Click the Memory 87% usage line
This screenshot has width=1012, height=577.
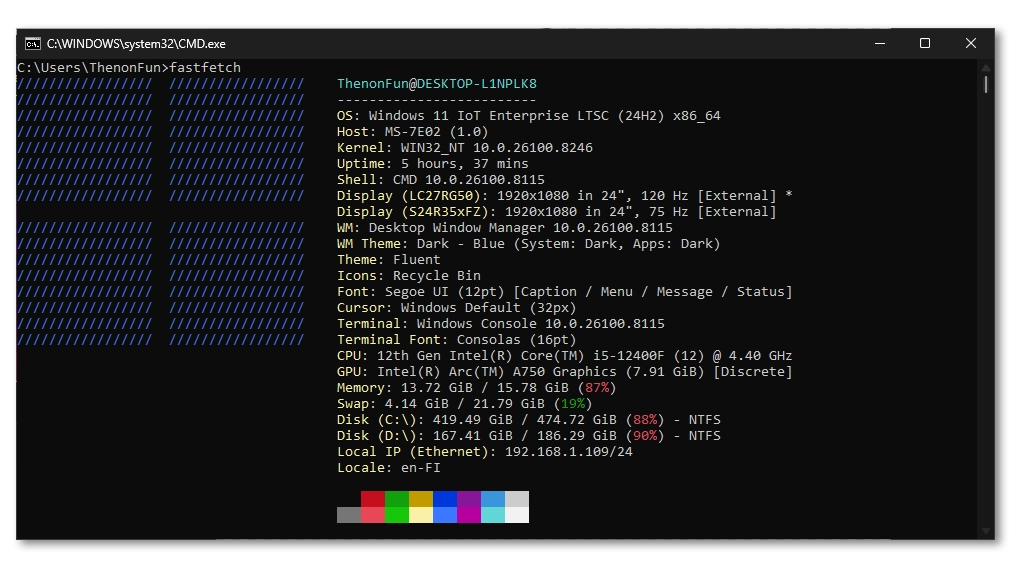click(x=476, y=387)
